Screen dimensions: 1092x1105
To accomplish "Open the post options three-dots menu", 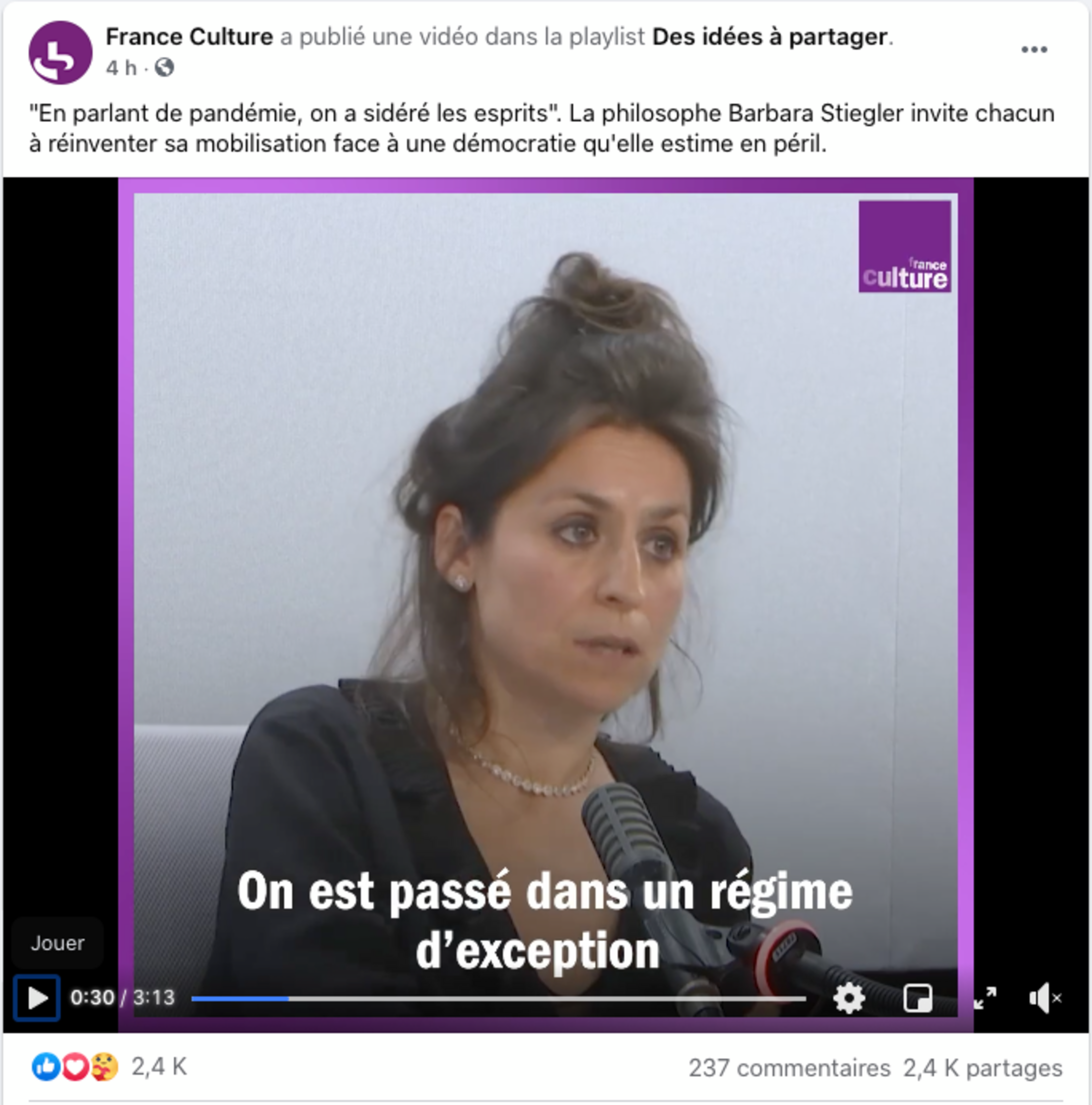I will [x=1034, y=50].
